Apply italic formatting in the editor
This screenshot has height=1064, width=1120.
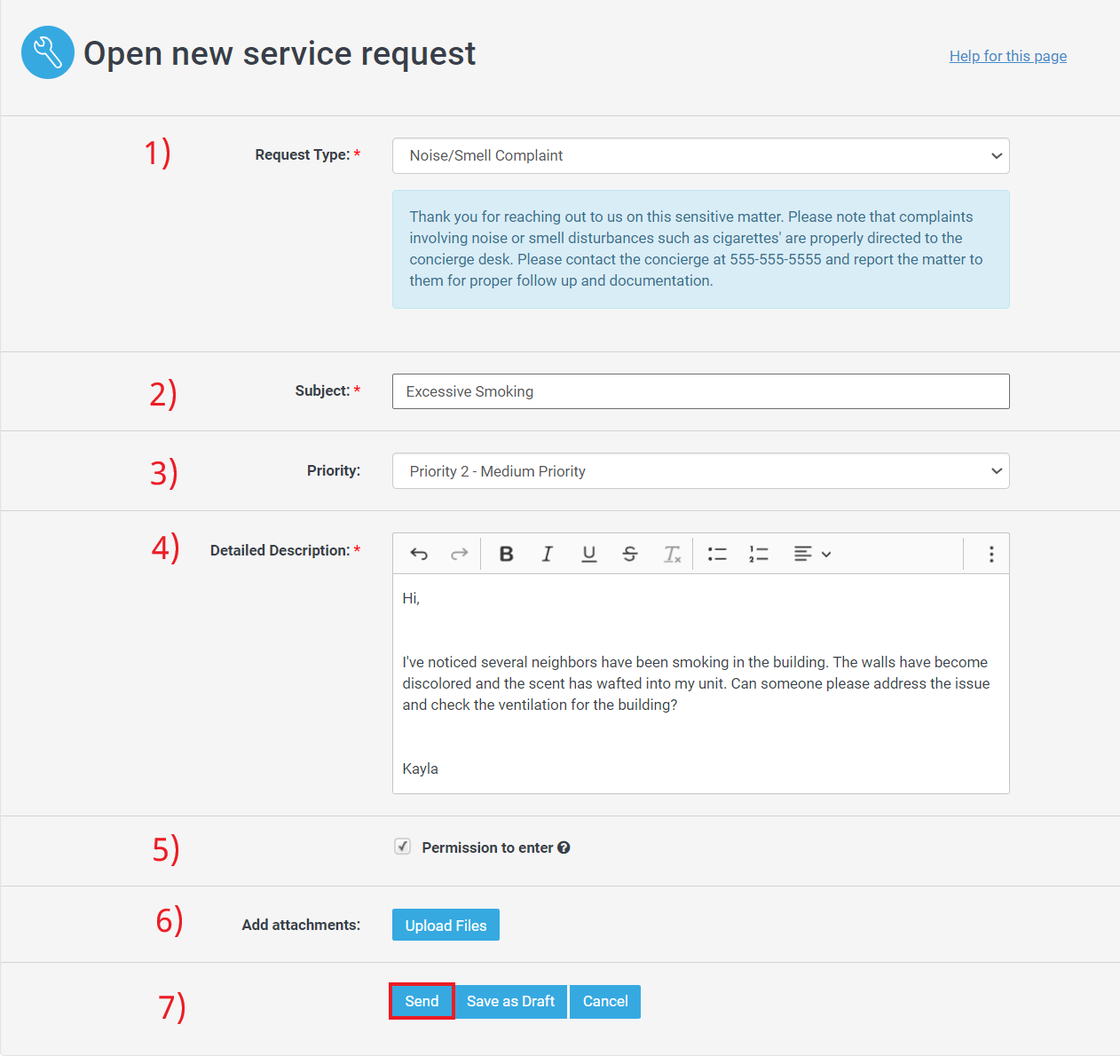pos(547,554)
